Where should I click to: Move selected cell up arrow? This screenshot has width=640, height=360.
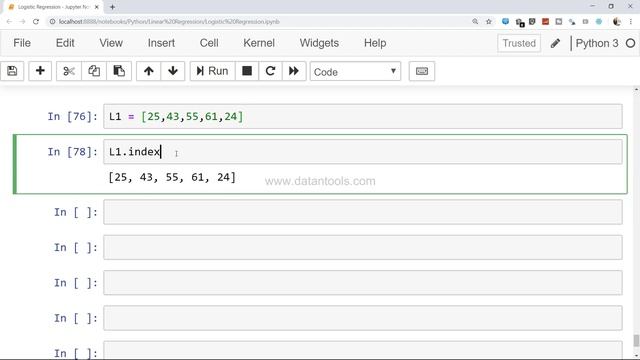(149, 71)
